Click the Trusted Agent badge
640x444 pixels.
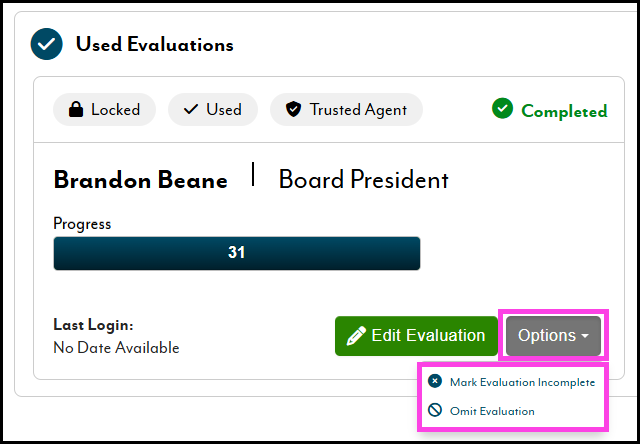346,109
